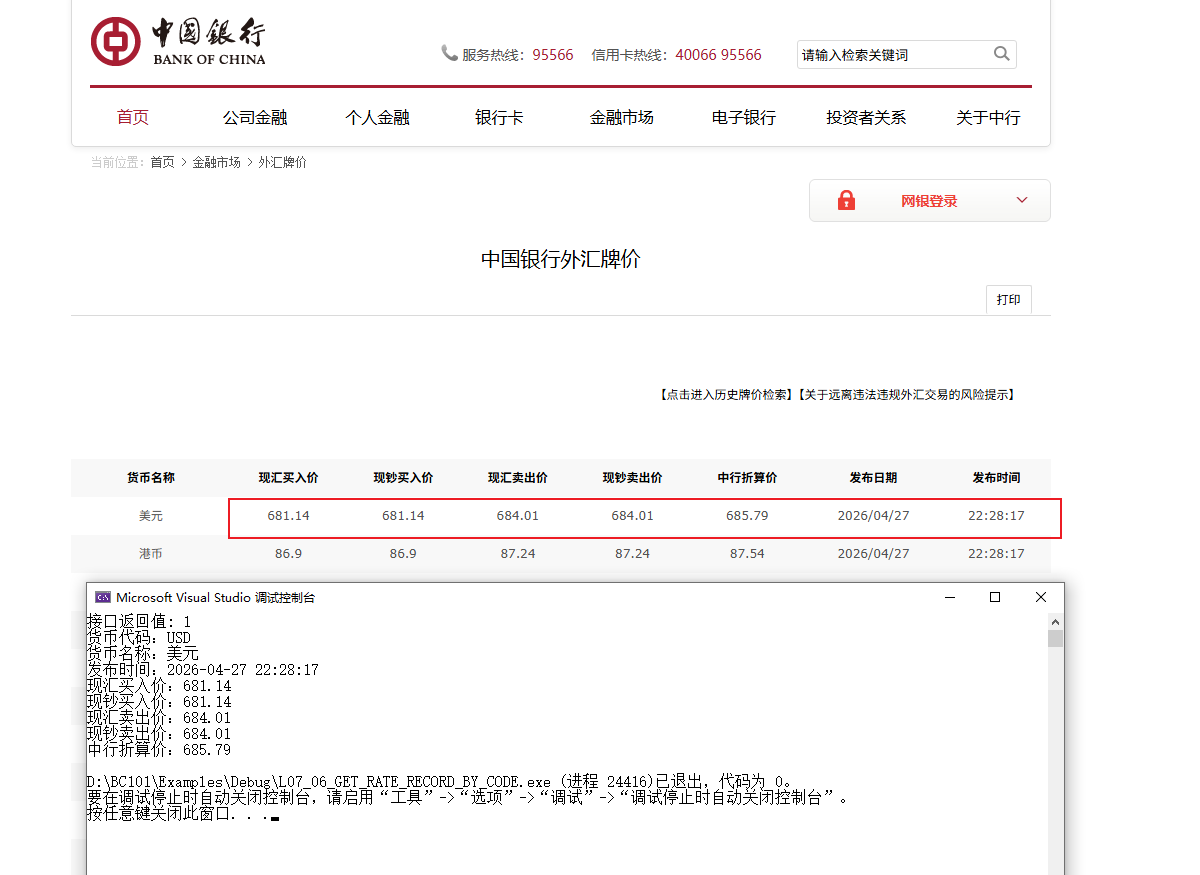This screenshot has width=1200, height=875.
Task: Click the Bank of China logo
Action: click(x=178, y=42)
